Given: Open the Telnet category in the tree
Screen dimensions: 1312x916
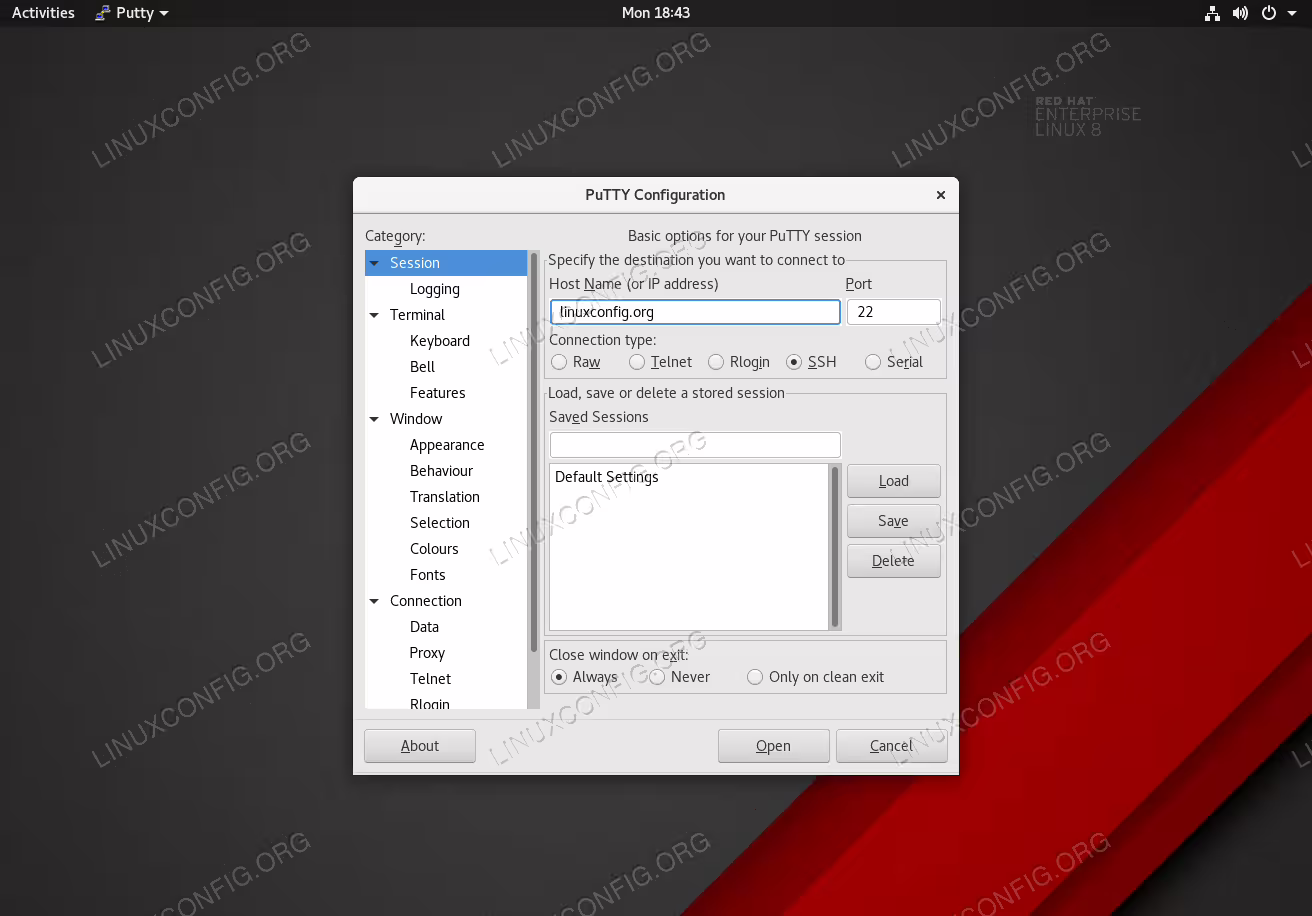Looking at the screenshot, I should click(431, 679).
